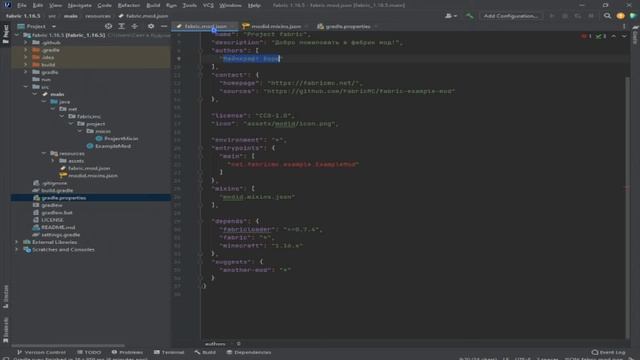Click resources breadcrumb in navigation bar

click(98, 16)
